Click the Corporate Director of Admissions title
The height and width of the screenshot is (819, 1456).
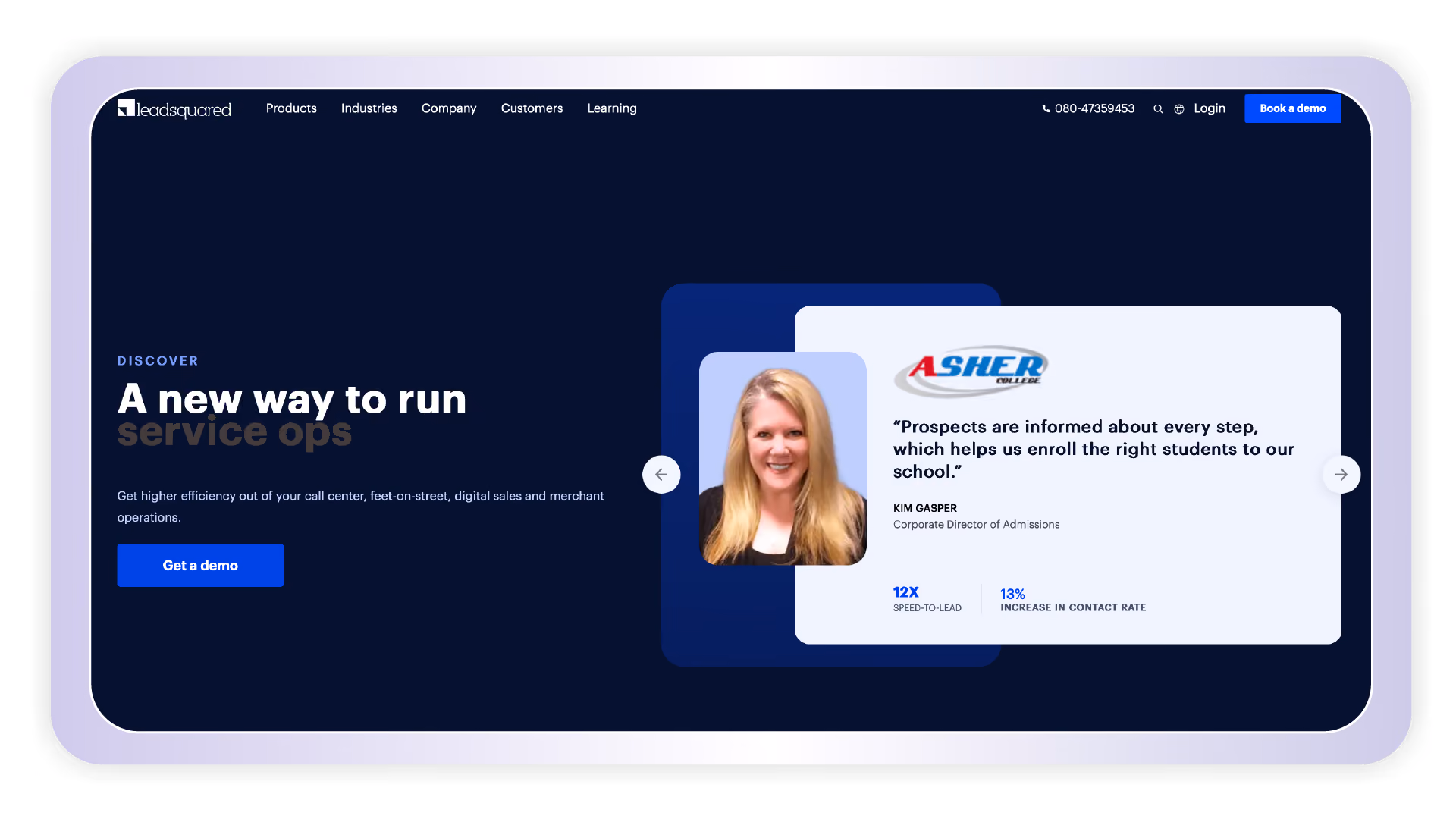[977, 525]
